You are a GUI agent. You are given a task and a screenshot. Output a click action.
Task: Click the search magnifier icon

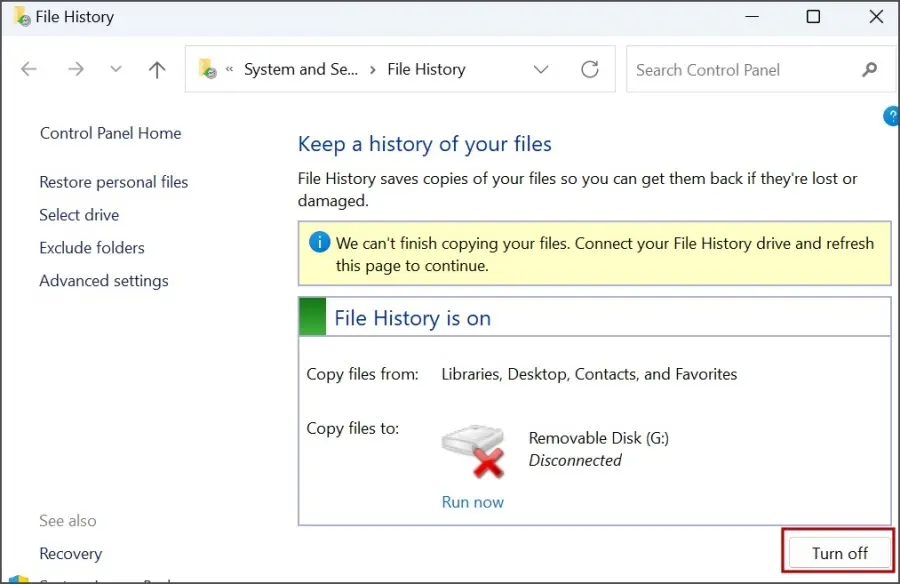pos(869,69)
